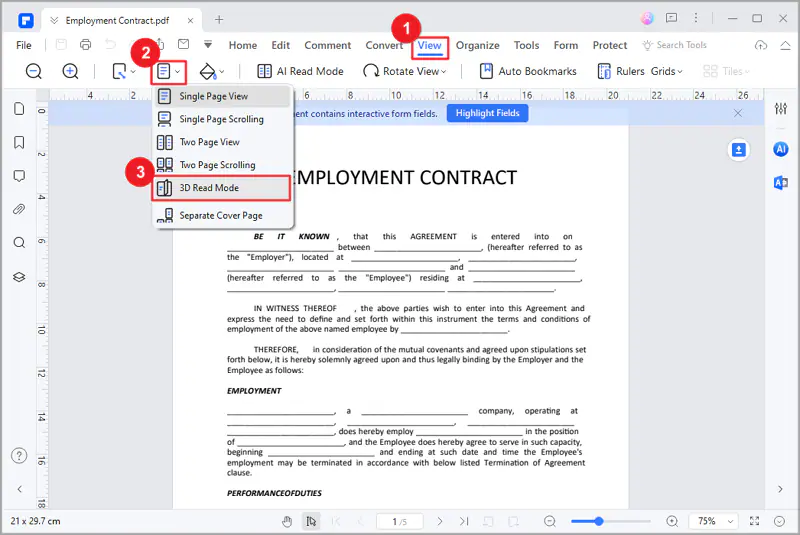Click the zoom in magnifier in View toolbar
The height and width of the screenshot is (535, 800).
(70, 71)
